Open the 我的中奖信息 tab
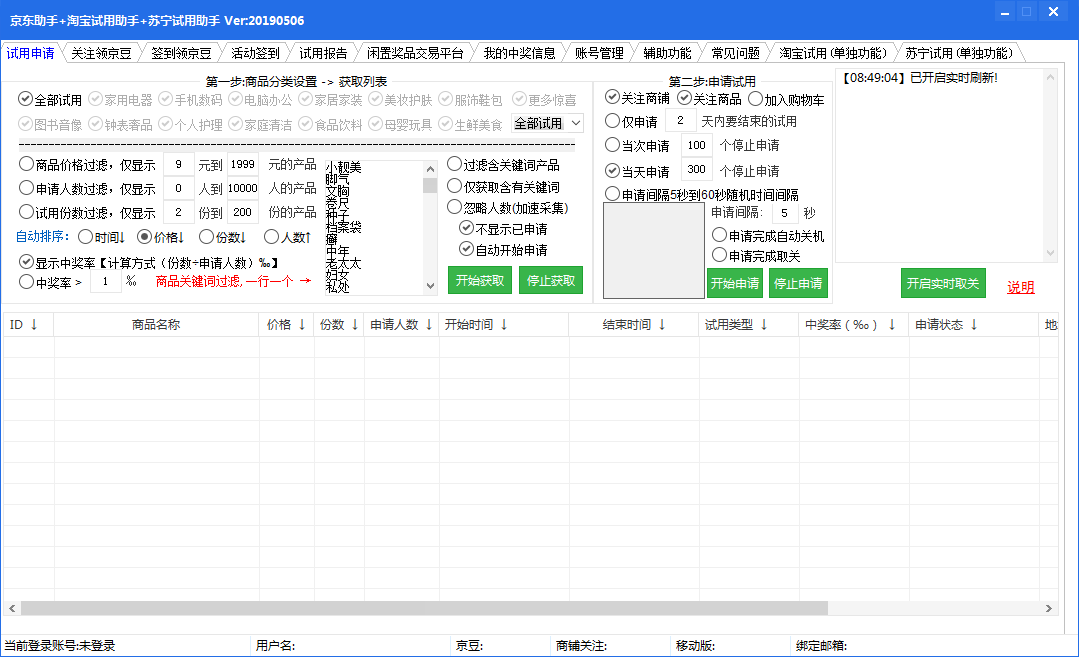 tap(520, 53)
